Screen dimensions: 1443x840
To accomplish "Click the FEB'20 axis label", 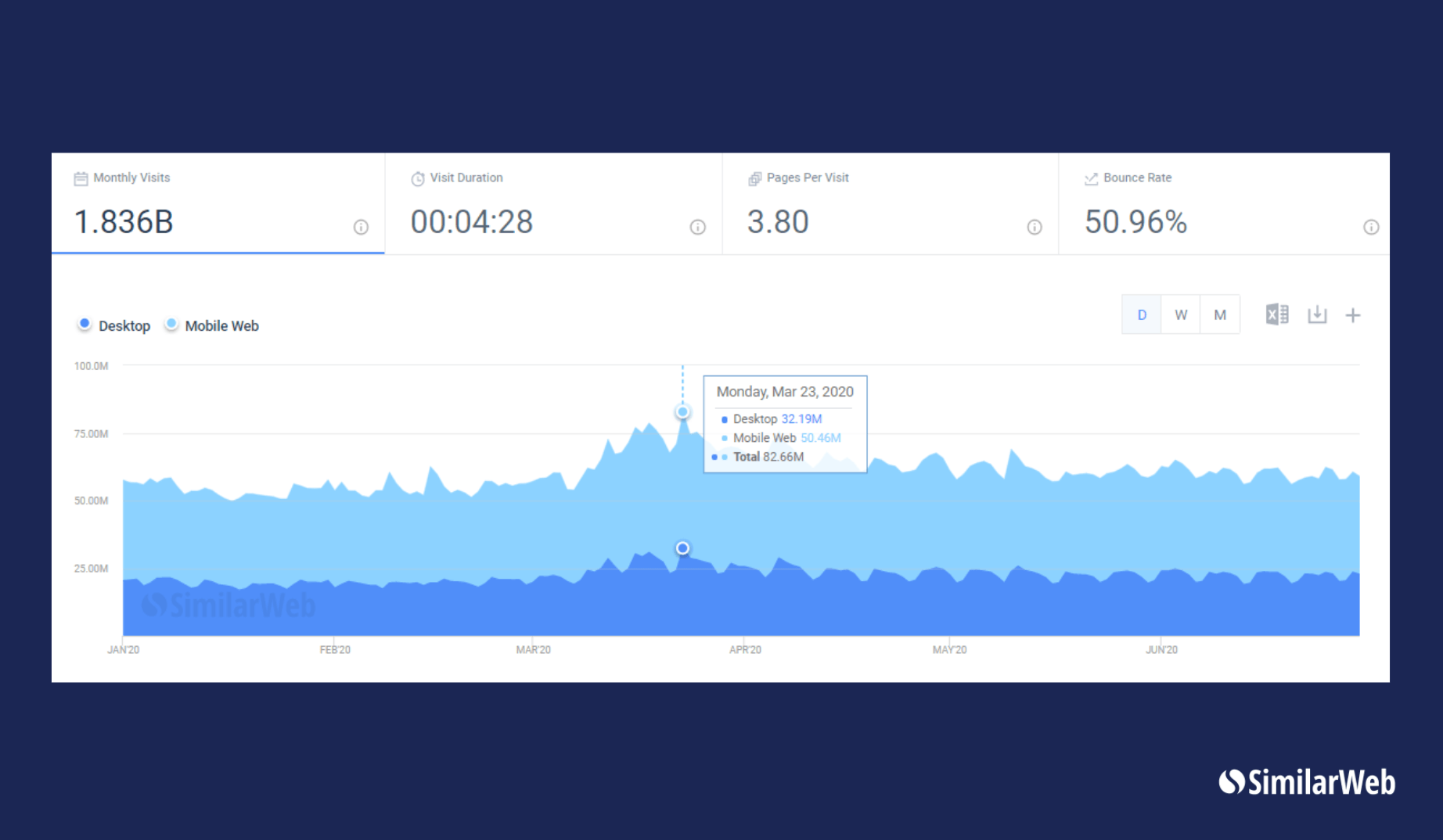I will 335,650.
